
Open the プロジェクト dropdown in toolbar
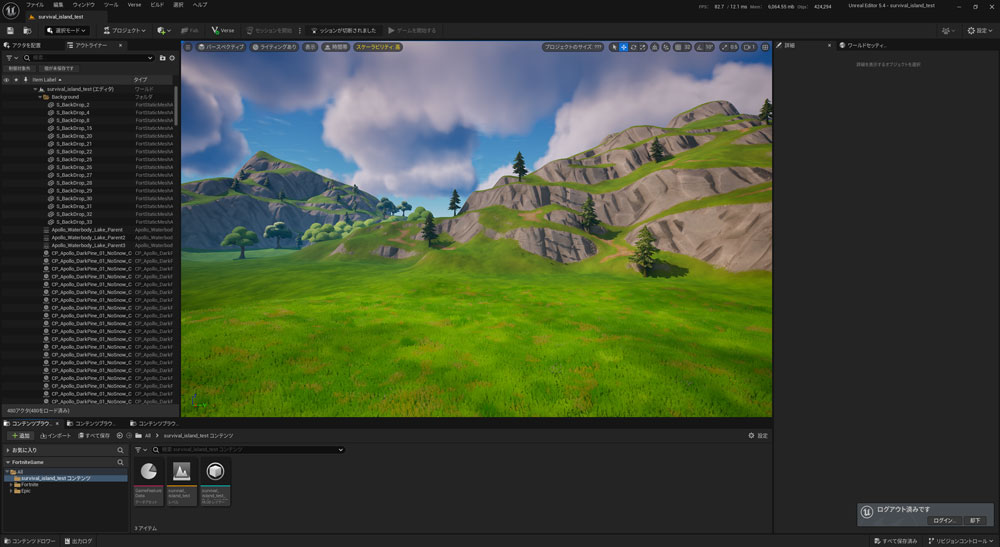(124, 31)
